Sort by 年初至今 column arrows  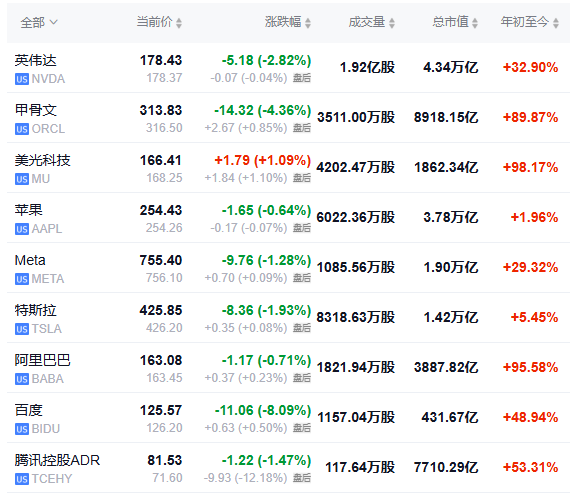coord(555,23)
